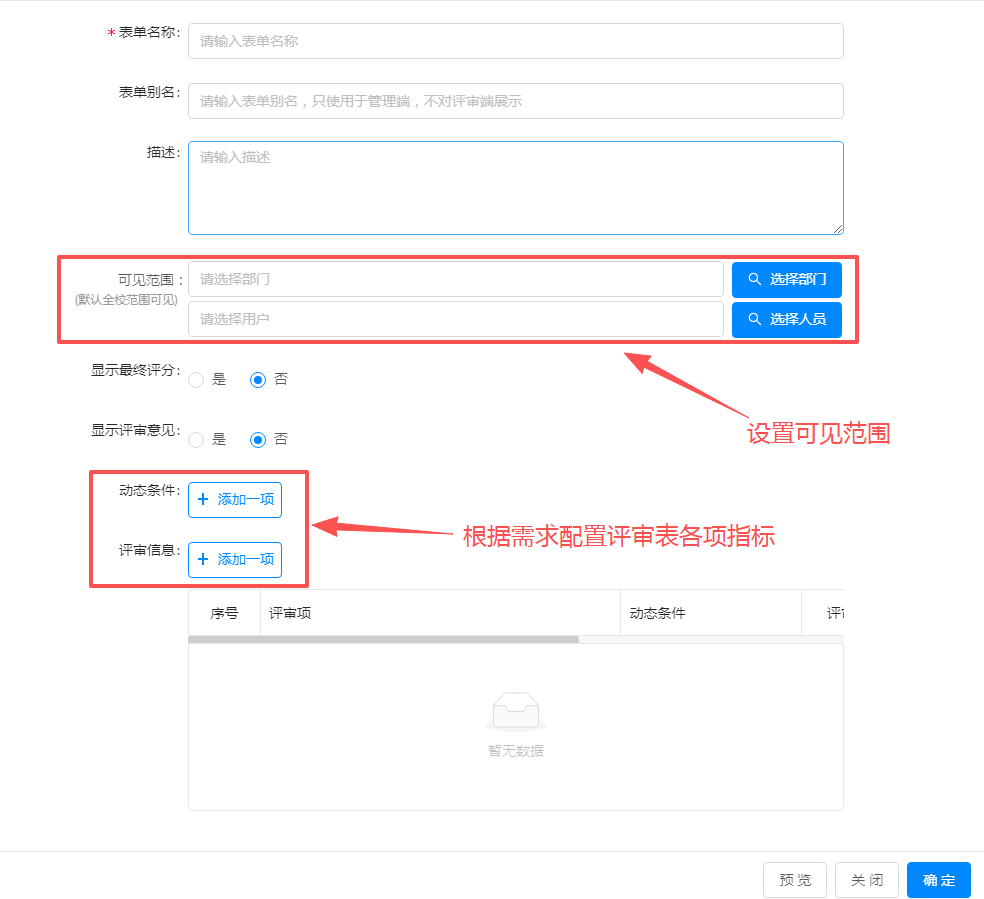Click the 序号 column header
Screen dimensions: 984x899
[224, 613]
